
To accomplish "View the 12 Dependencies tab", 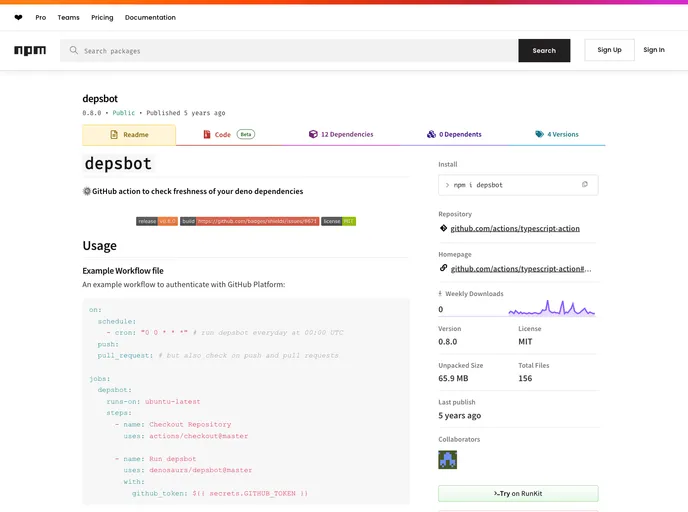I will click(x=341, y=134).
